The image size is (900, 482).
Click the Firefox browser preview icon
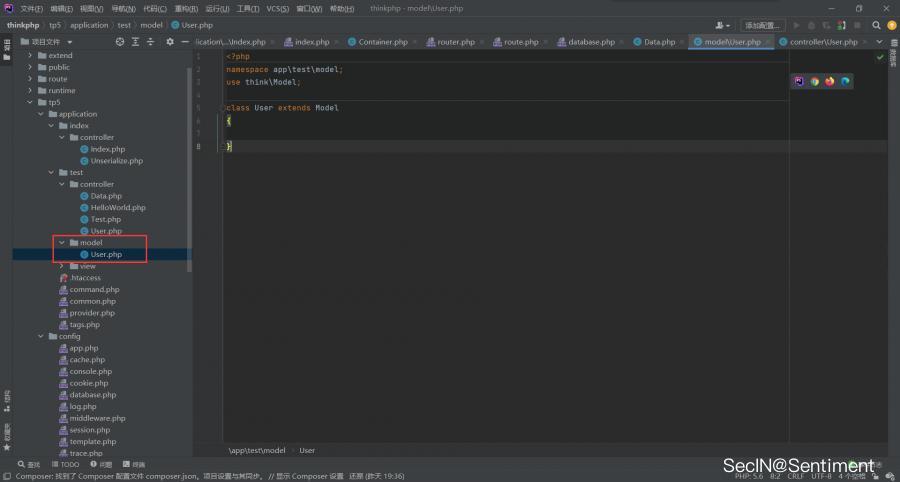pos(829,81)
